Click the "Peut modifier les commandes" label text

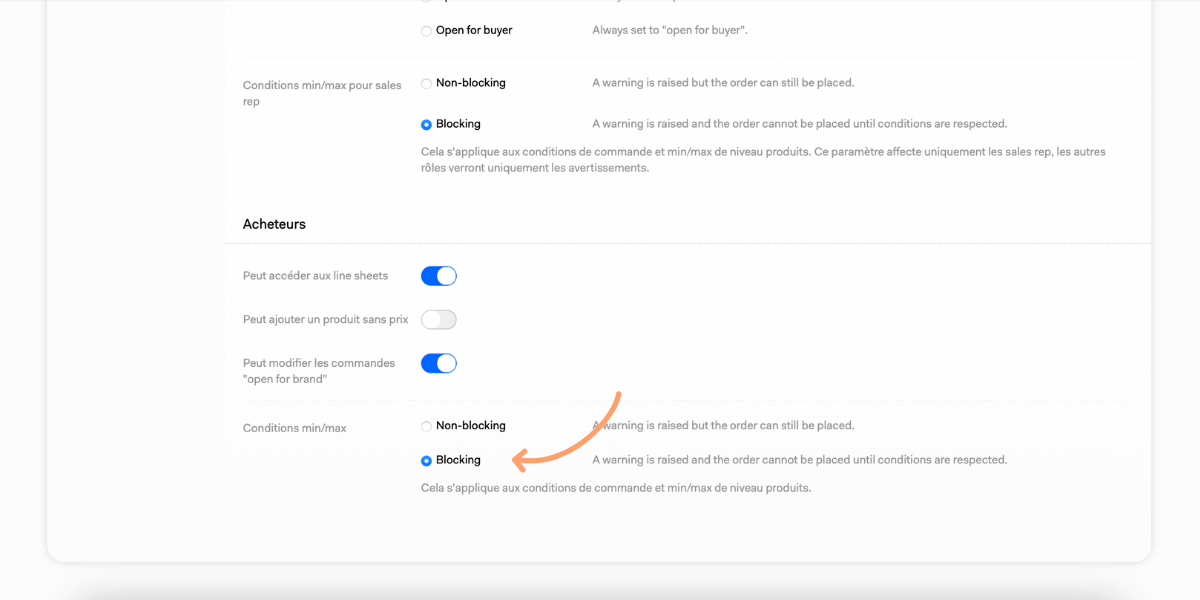coord(319,363)
